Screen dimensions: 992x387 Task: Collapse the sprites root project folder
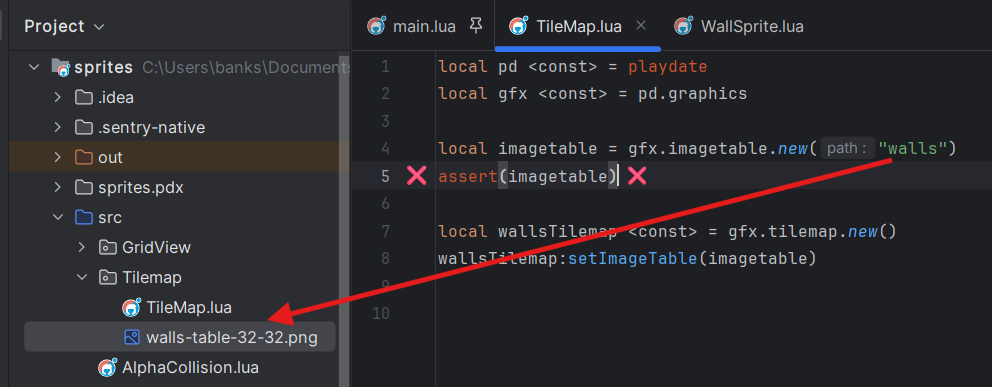[x=34, y=67]
